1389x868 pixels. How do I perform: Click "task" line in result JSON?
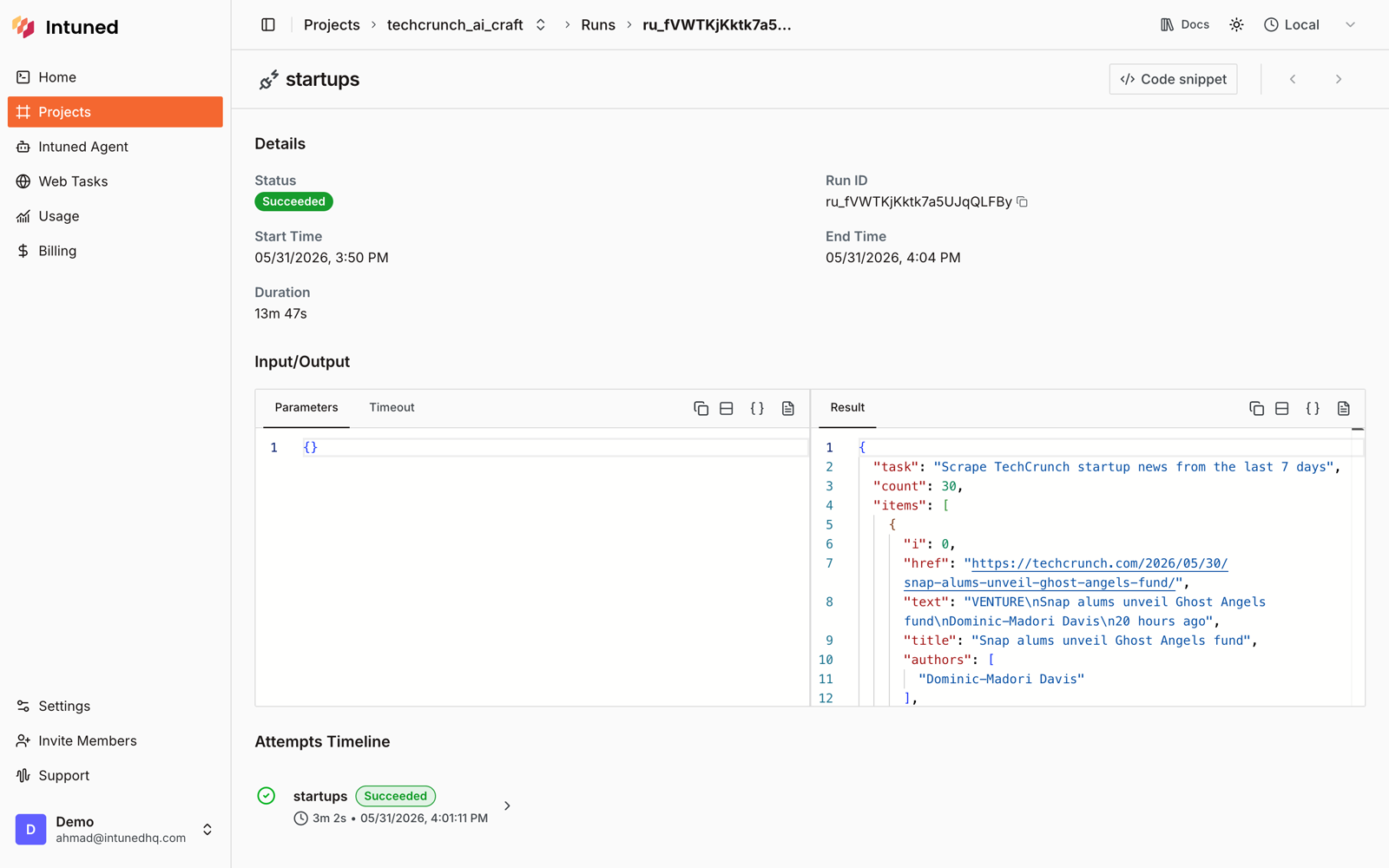1107,467
